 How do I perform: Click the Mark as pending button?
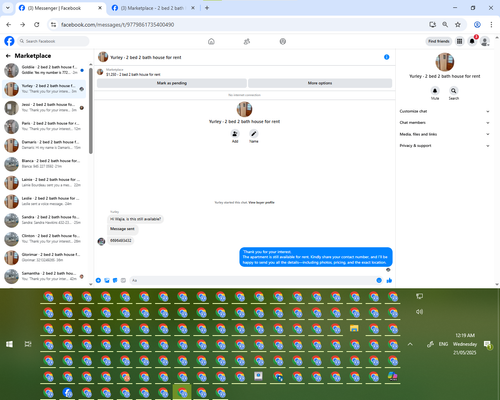(172, 83)
